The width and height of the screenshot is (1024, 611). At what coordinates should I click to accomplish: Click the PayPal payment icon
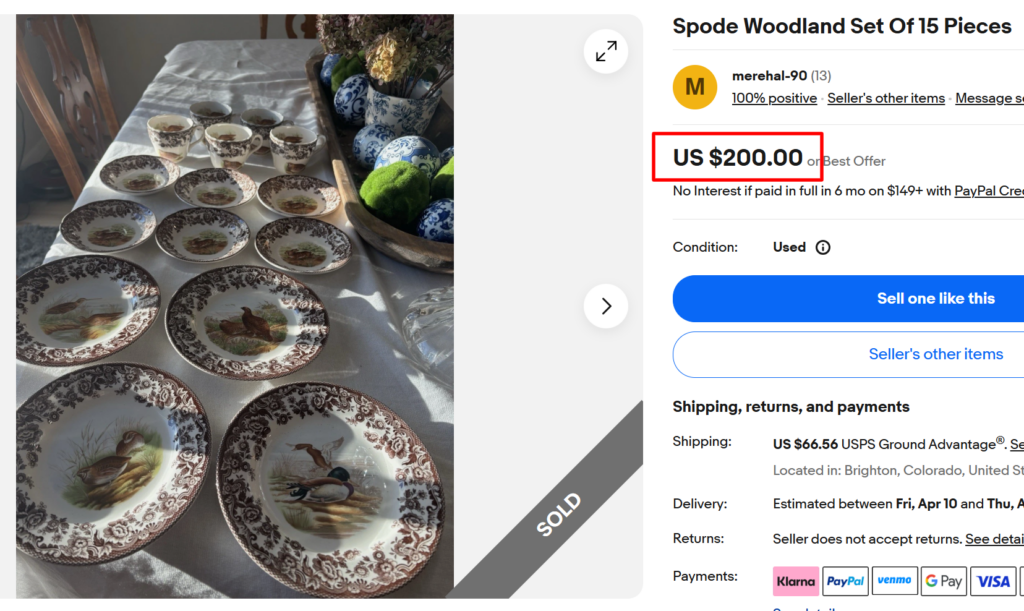[x=845, y=580]
